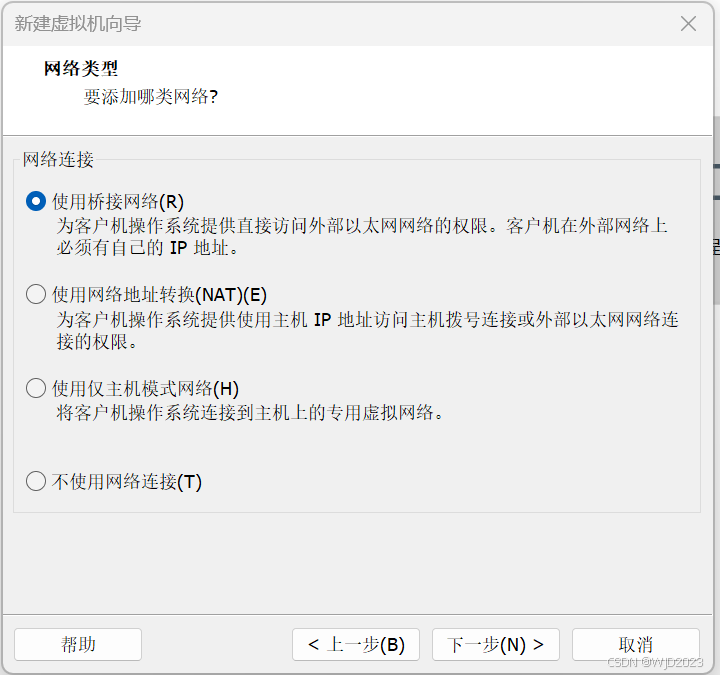Click the 帮助 help button
The height and width of the screenshot is (675, 720).
[x=78, y=645]
